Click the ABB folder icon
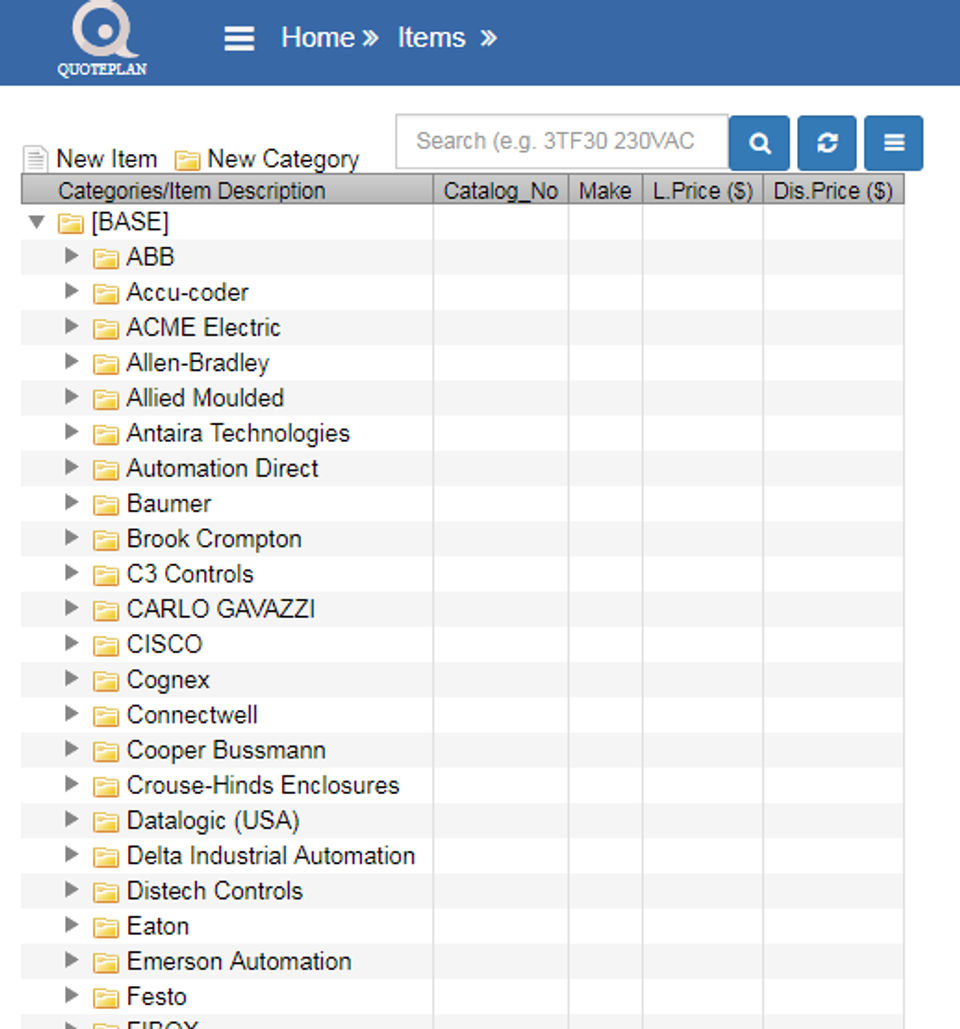 106,259
